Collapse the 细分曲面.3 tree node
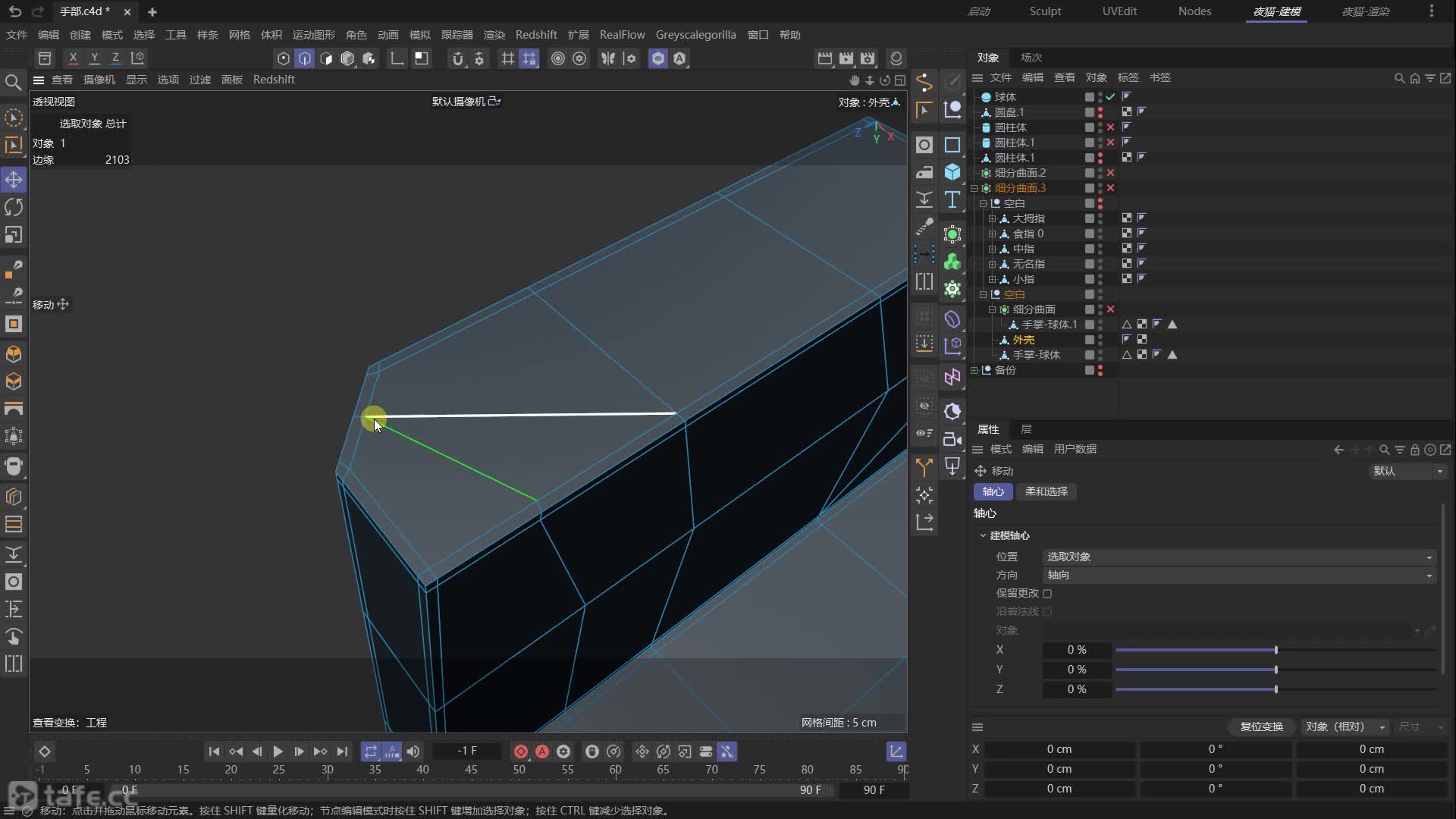 [x=974, y=188]
